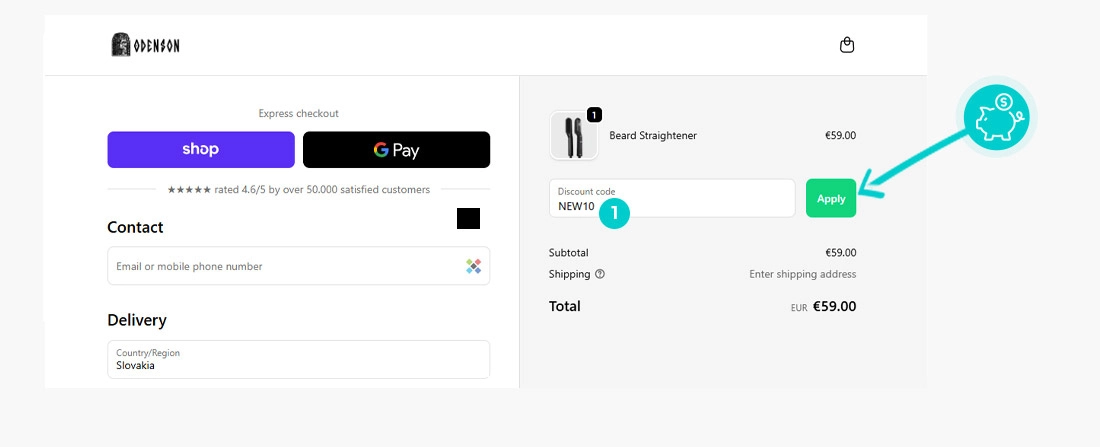Click the colorful autofill icon in email field
The width and height of the screenshot is (1100, 447).
(x=474, y=266)
